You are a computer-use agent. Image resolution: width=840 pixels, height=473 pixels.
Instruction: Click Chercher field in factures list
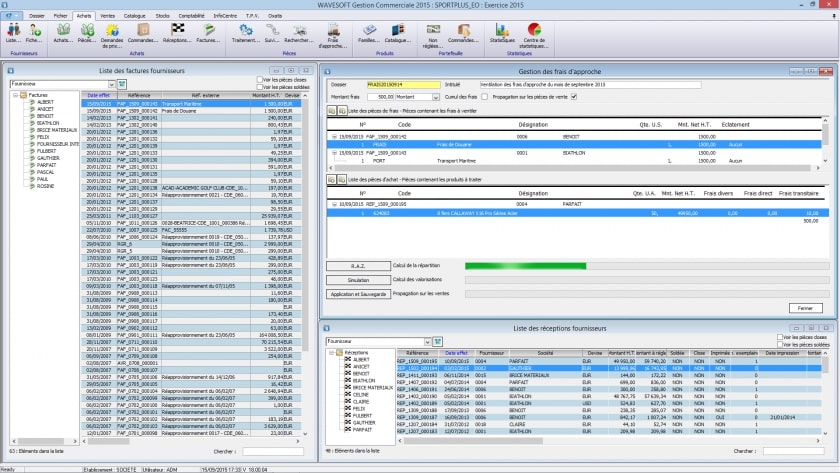tap(273, 451)
